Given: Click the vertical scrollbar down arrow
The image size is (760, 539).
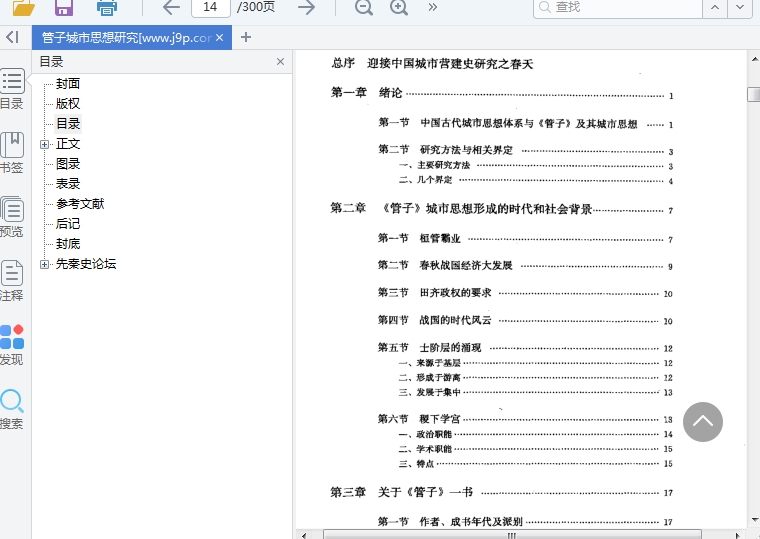Looking at the screenshot, I should point(754,520).
